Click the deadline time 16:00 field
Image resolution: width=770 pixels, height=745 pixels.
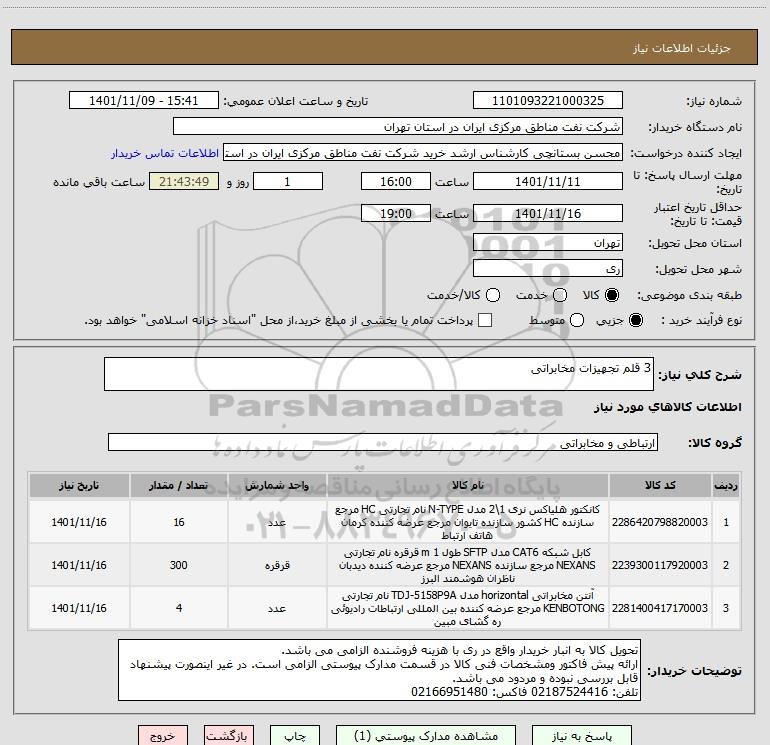coord(396,181)
